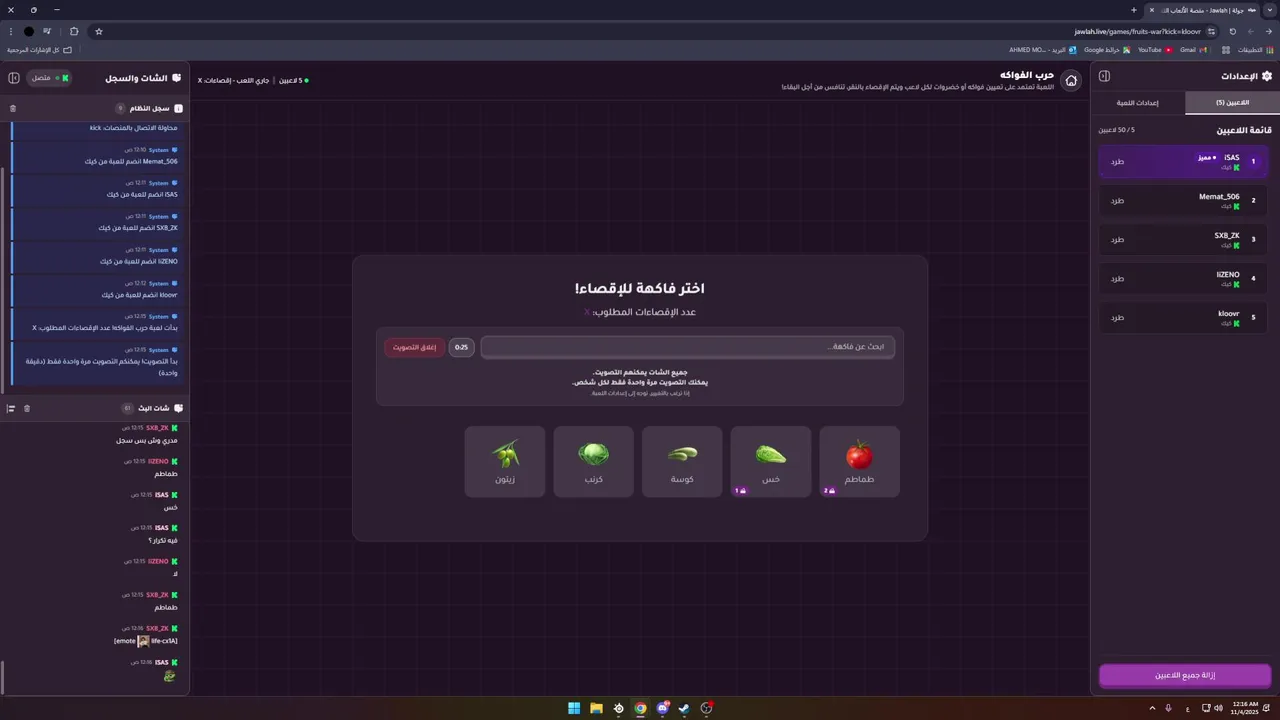
Task: Open the Windows Start menu
Action: (574, 708)
